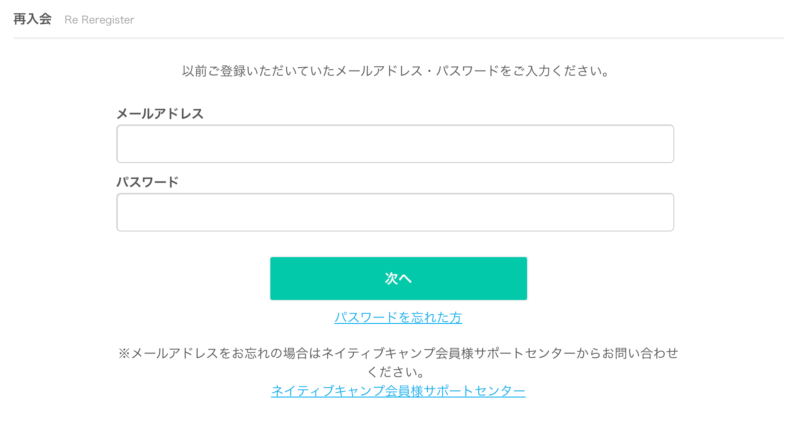Image resolution: width=800 pixels, height=427 pixels.
Task: Visit the member support center link
Action: click(398, 391)
